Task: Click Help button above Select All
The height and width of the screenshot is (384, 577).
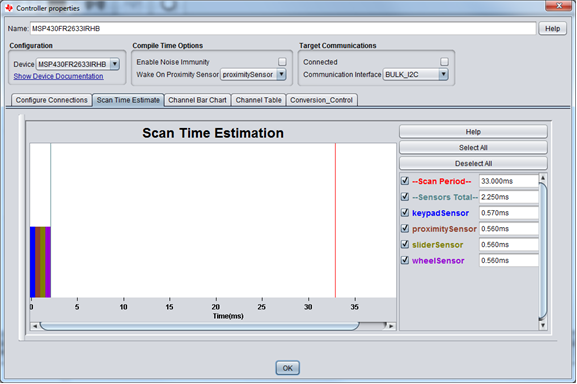Action: [473, 132]
